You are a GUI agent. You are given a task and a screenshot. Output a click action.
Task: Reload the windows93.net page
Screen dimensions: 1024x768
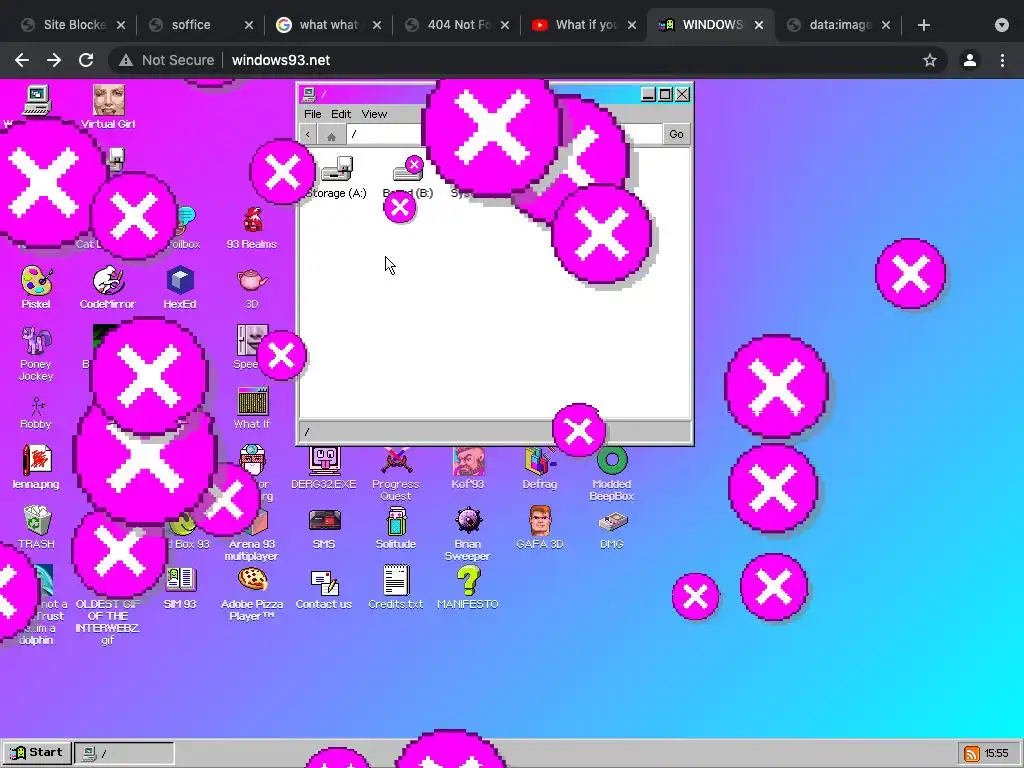pos(86,60)
